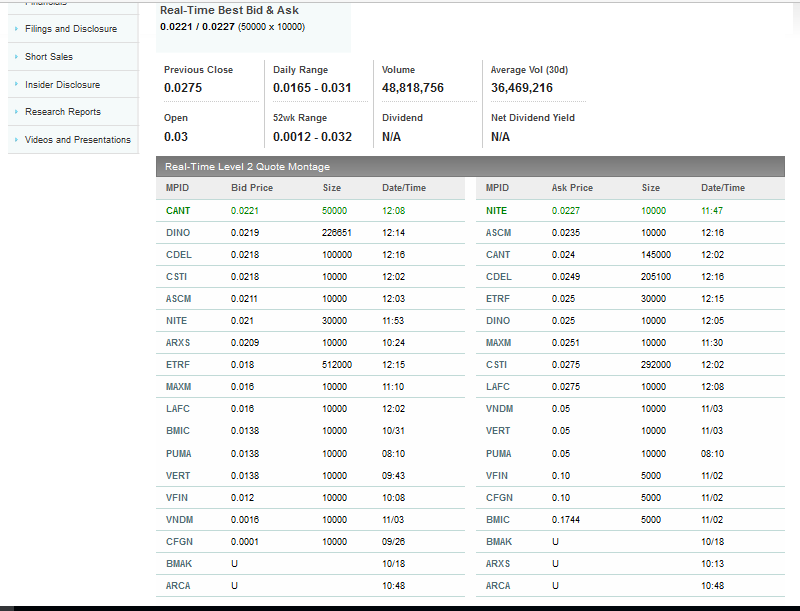Select the CANT best bid row MPID
Viewport: 800px width, 611px height.
(x=178, y=211)
